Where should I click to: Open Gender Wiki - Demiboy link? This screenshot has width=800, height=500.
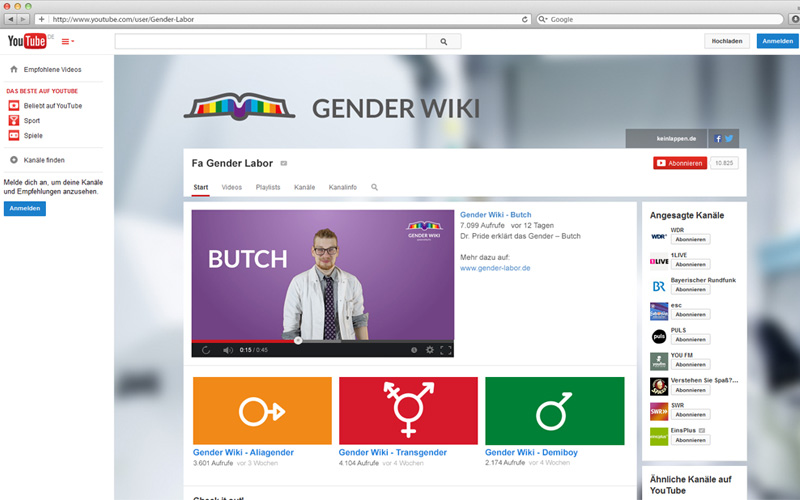click(x=531, y=453)
